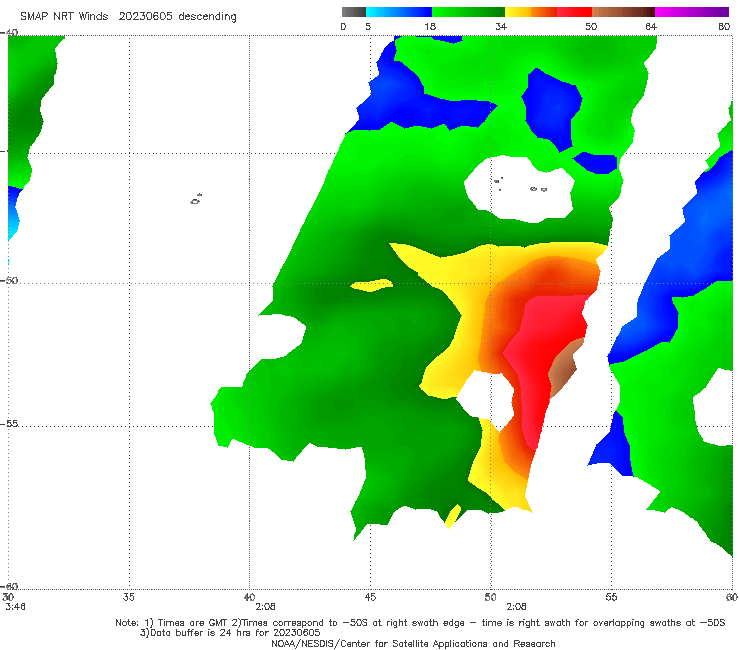The height and width of the screenshot is (650, 740).
Task: Click the "18" label under the color bar
Action: click(430, 27)
